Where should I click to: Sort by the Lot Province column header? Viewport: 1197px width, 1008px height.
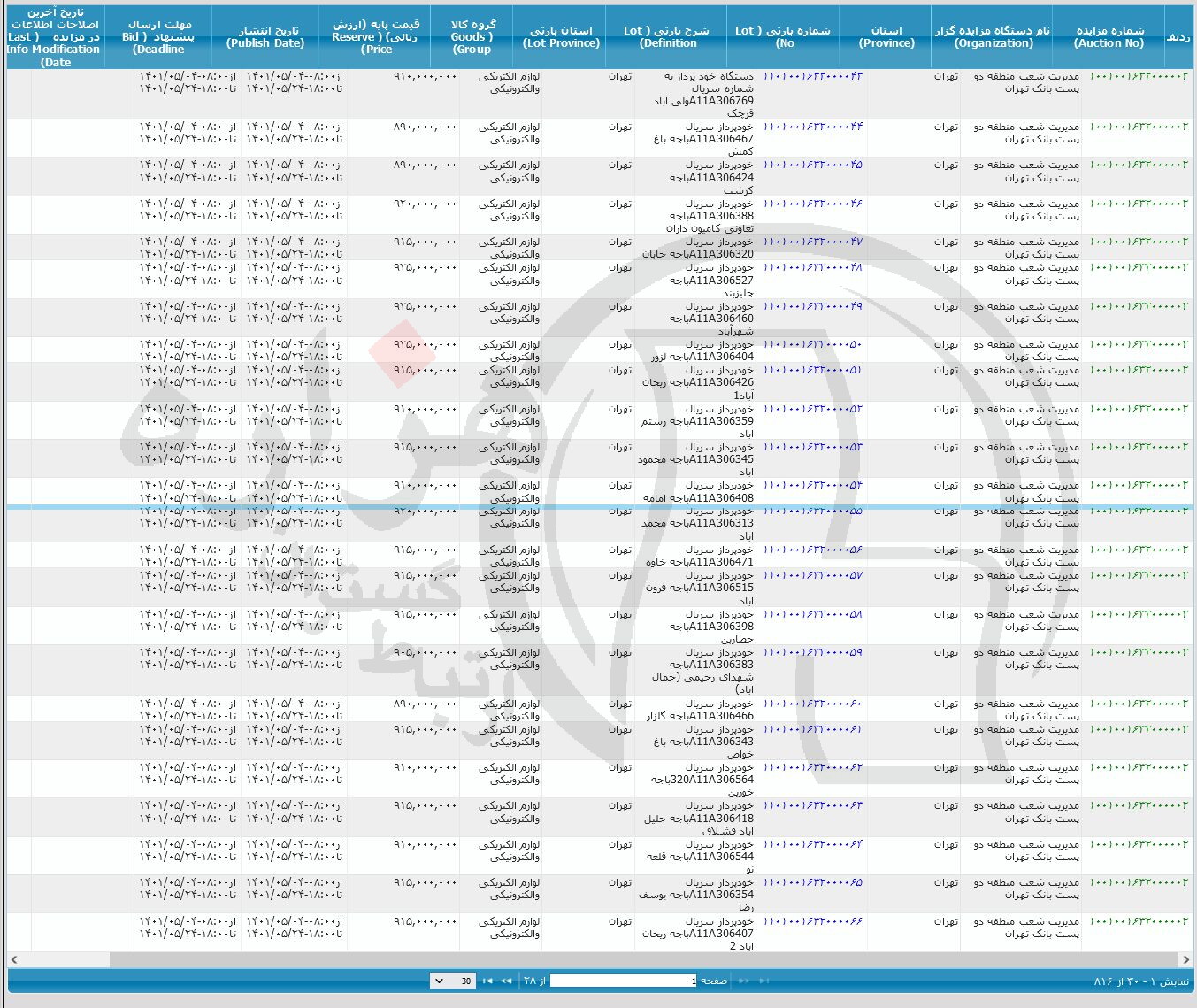click(561, 37)
